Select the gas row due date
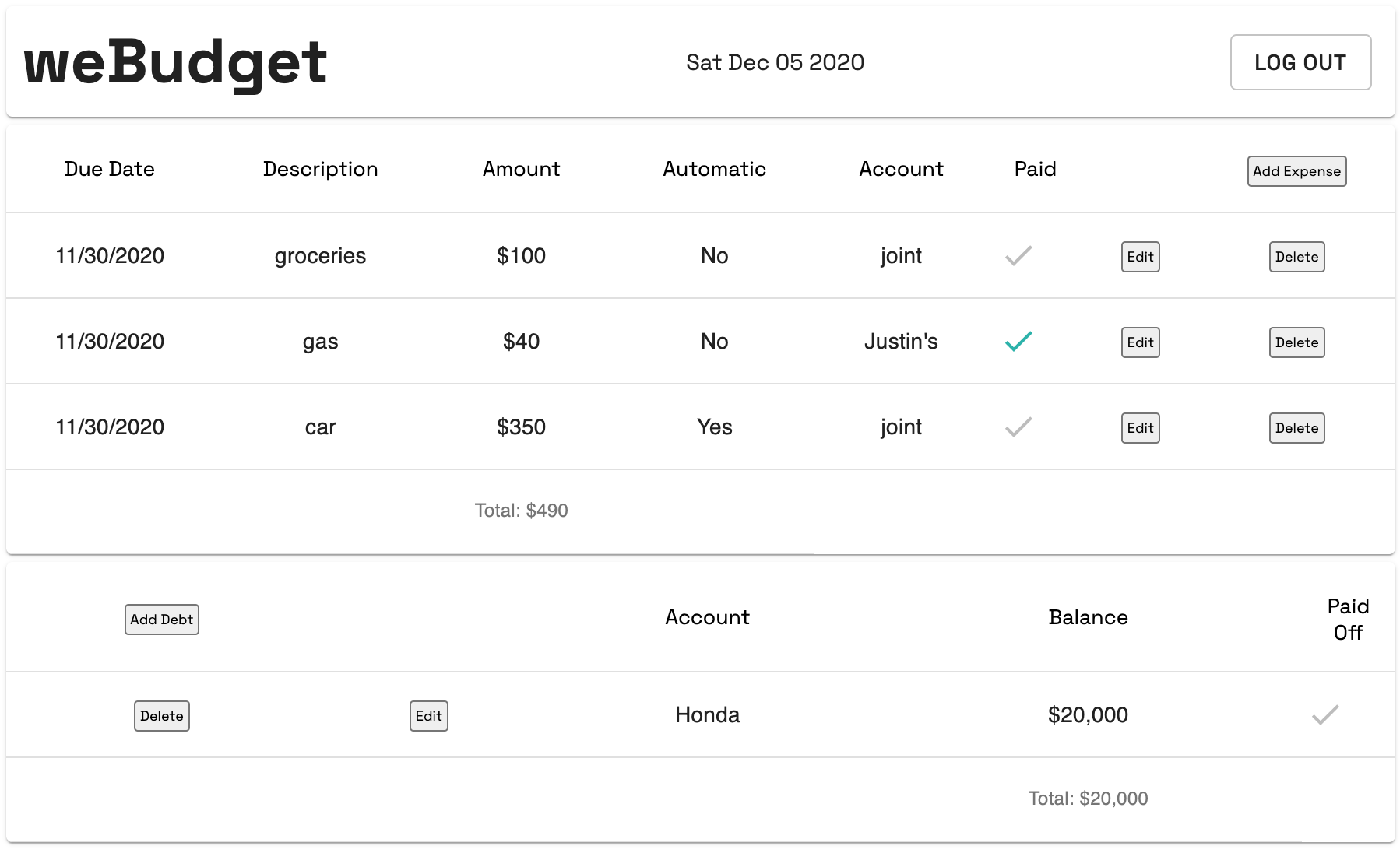The width and height of the screenshot is (1400, 853). (x=110, y=342)
